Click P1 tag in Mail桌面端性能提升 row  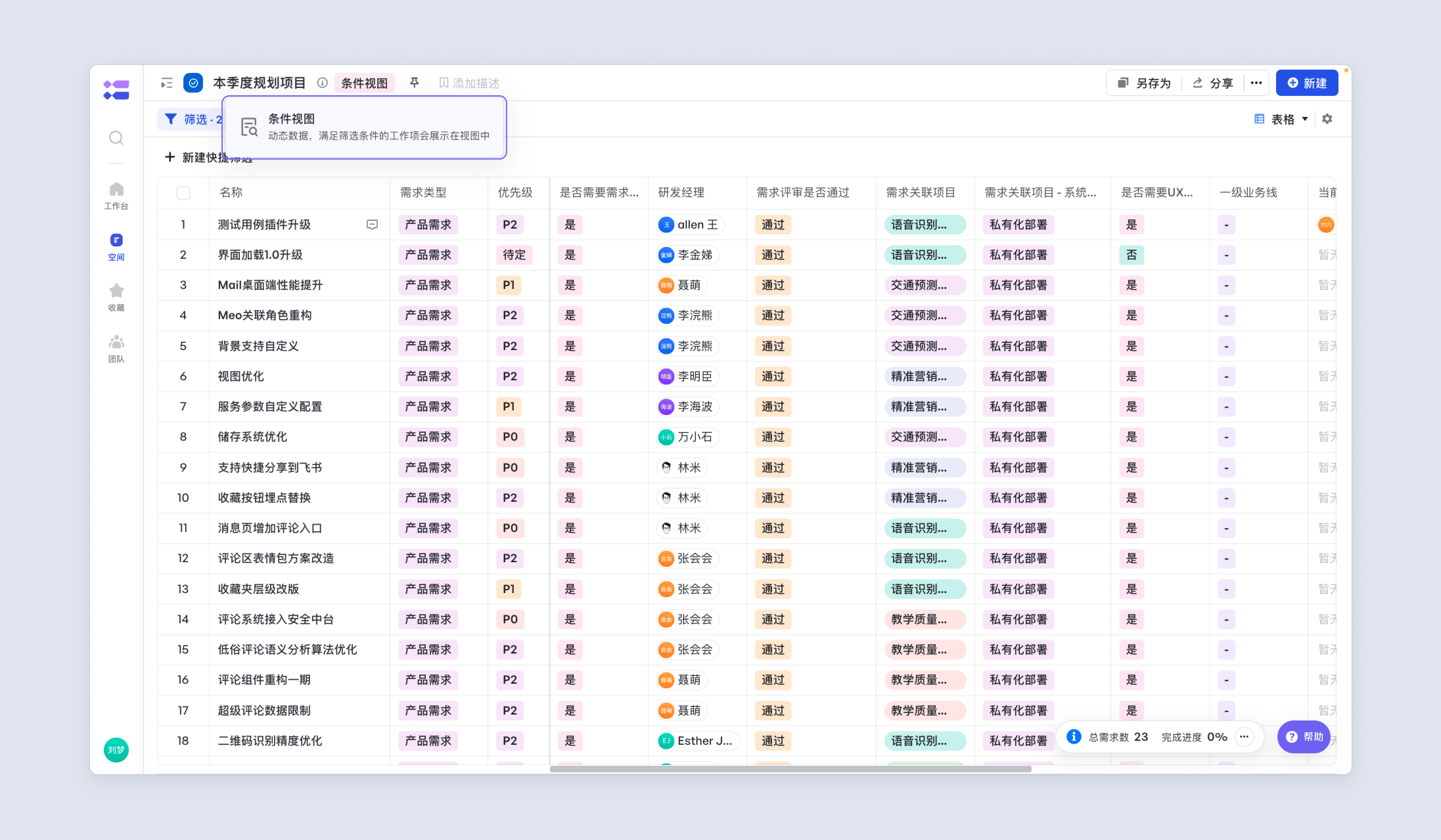click(508, 285)
